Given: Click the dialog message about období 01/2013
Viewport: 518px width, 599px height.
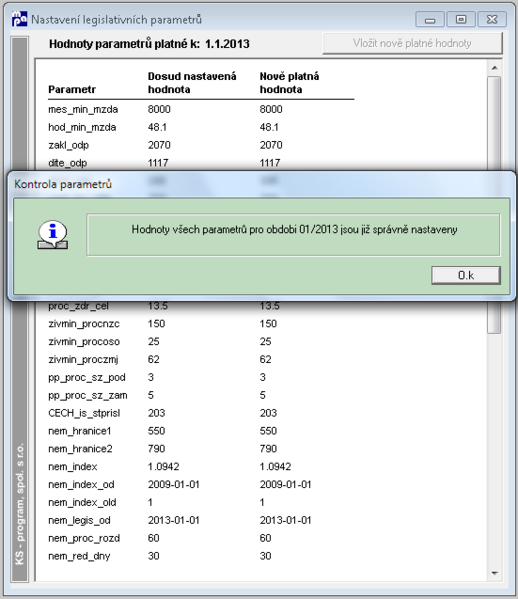Looking at the screenshot, I should click(294, 230).
